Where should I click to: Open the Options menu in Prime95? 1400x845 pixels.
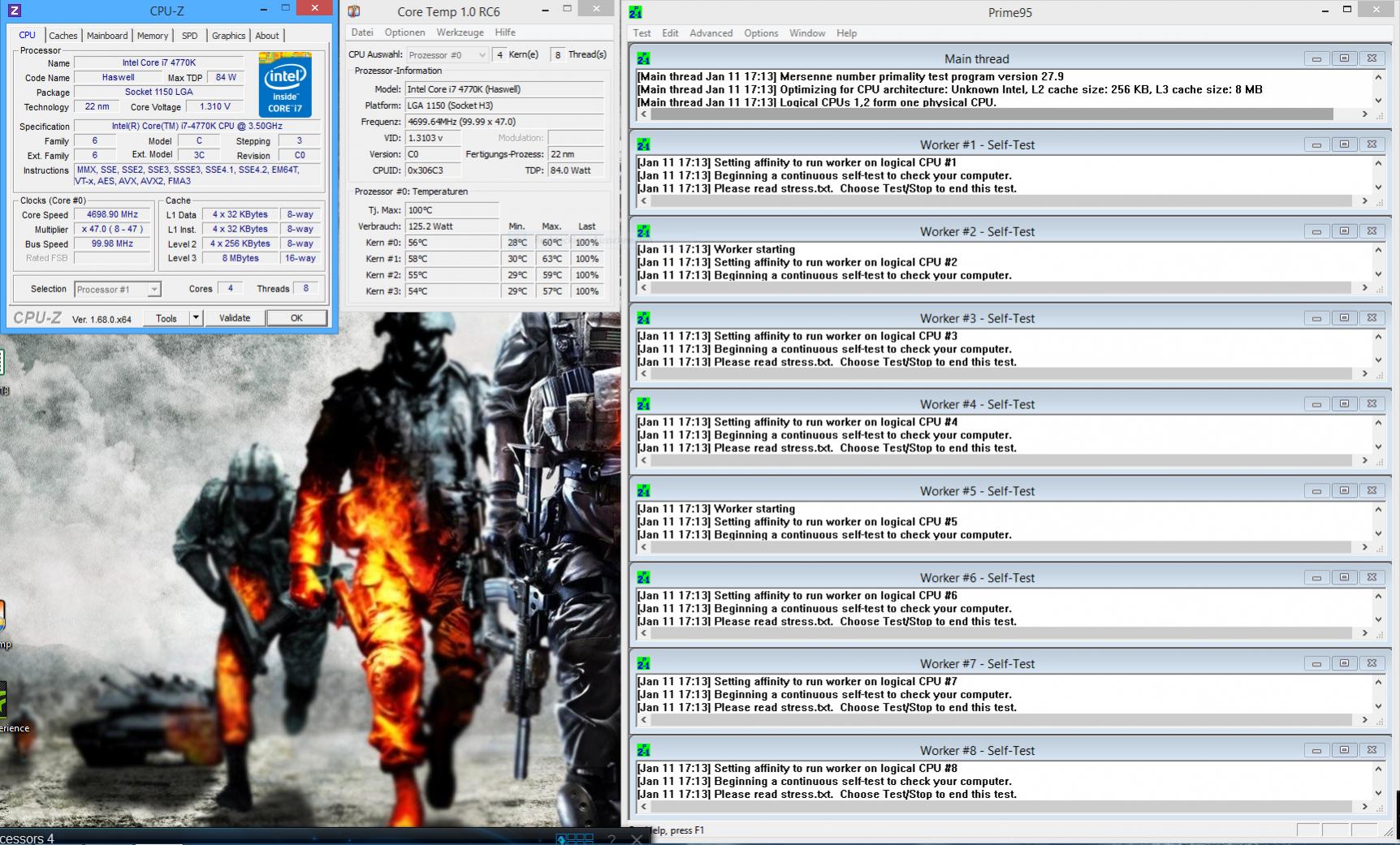(761, 33)
